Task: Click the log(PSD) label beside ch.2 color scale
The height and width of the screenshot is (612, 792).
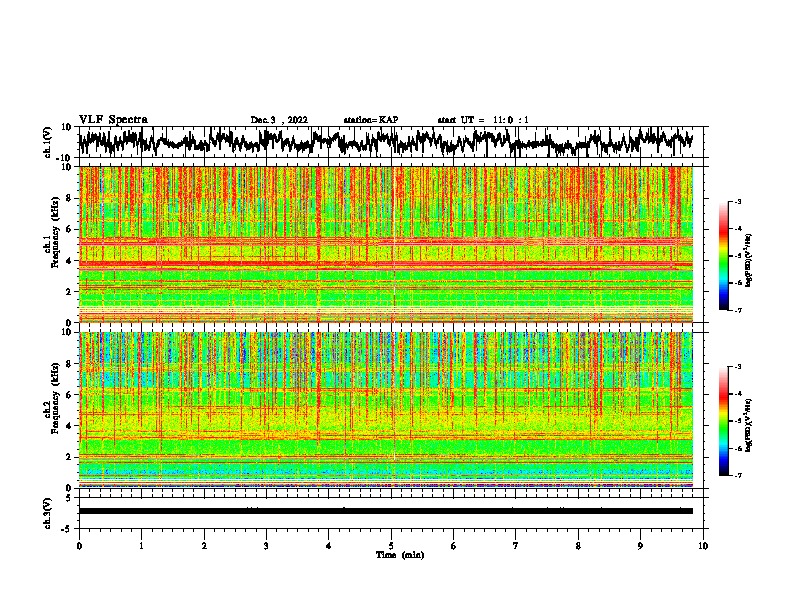Action: (x=749, y=425)
